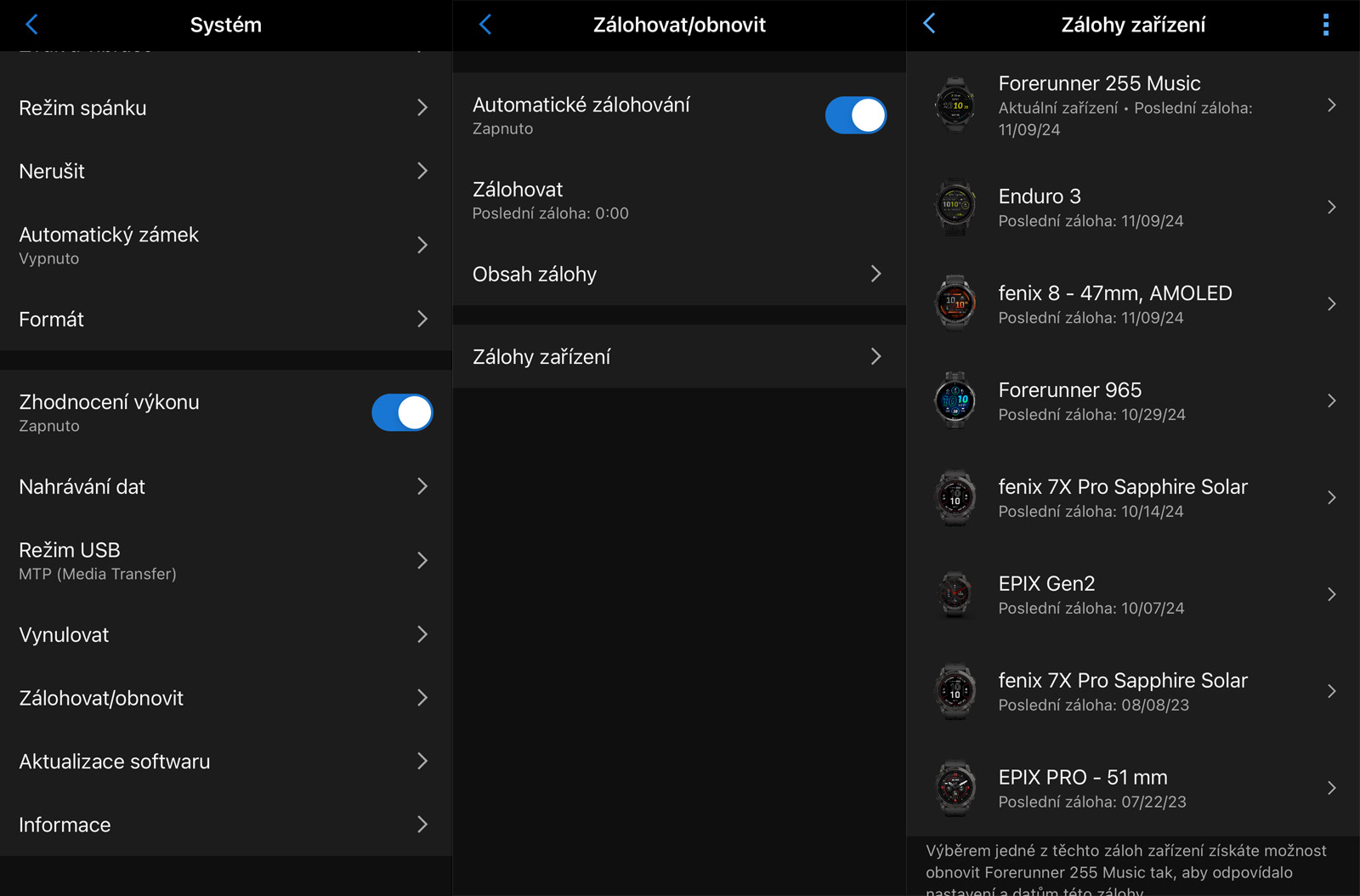Click the 'Vynulovat' label
1360x896 pixels.
click(x=64, y=635)
